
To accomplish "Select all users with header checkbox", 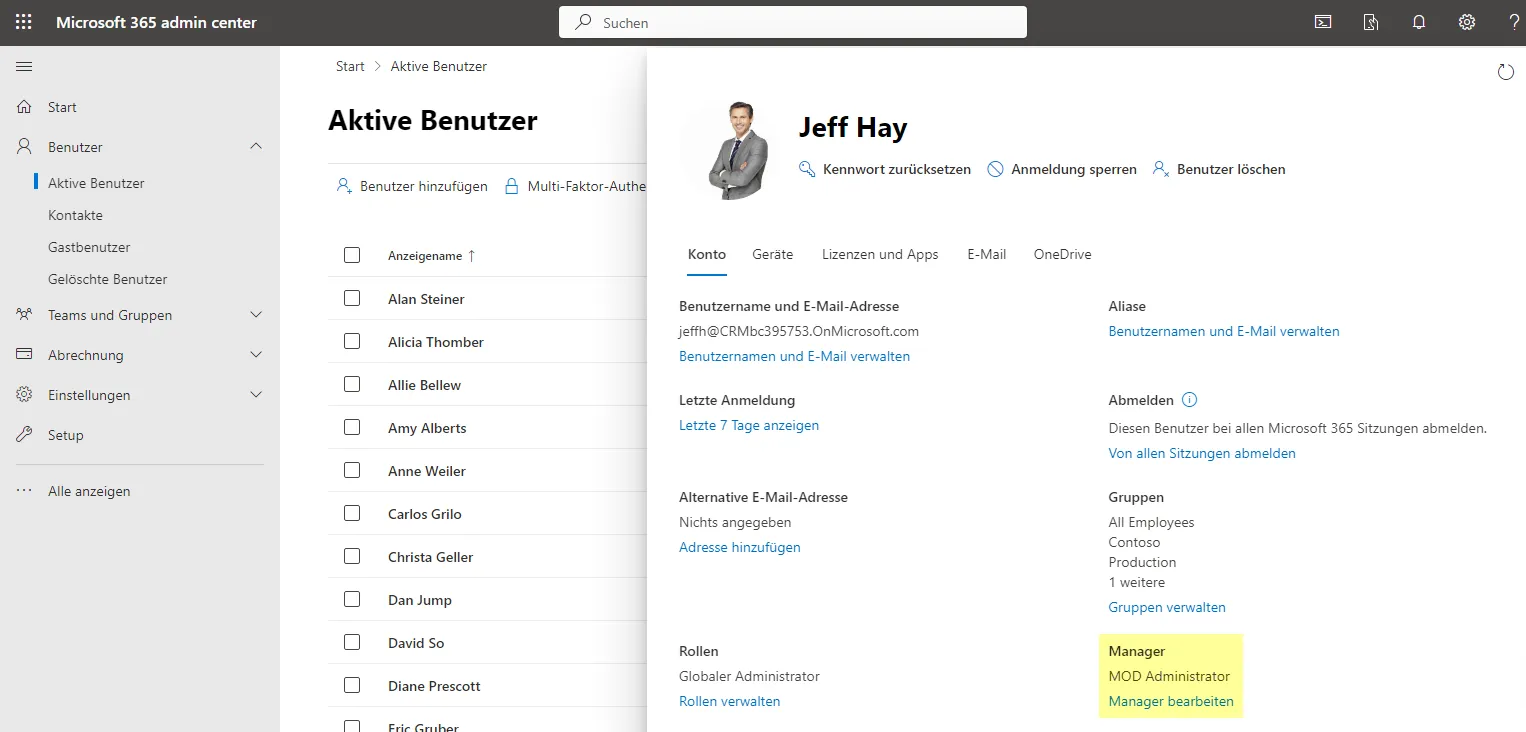I will pyautogui.click(x=352, y=255).
